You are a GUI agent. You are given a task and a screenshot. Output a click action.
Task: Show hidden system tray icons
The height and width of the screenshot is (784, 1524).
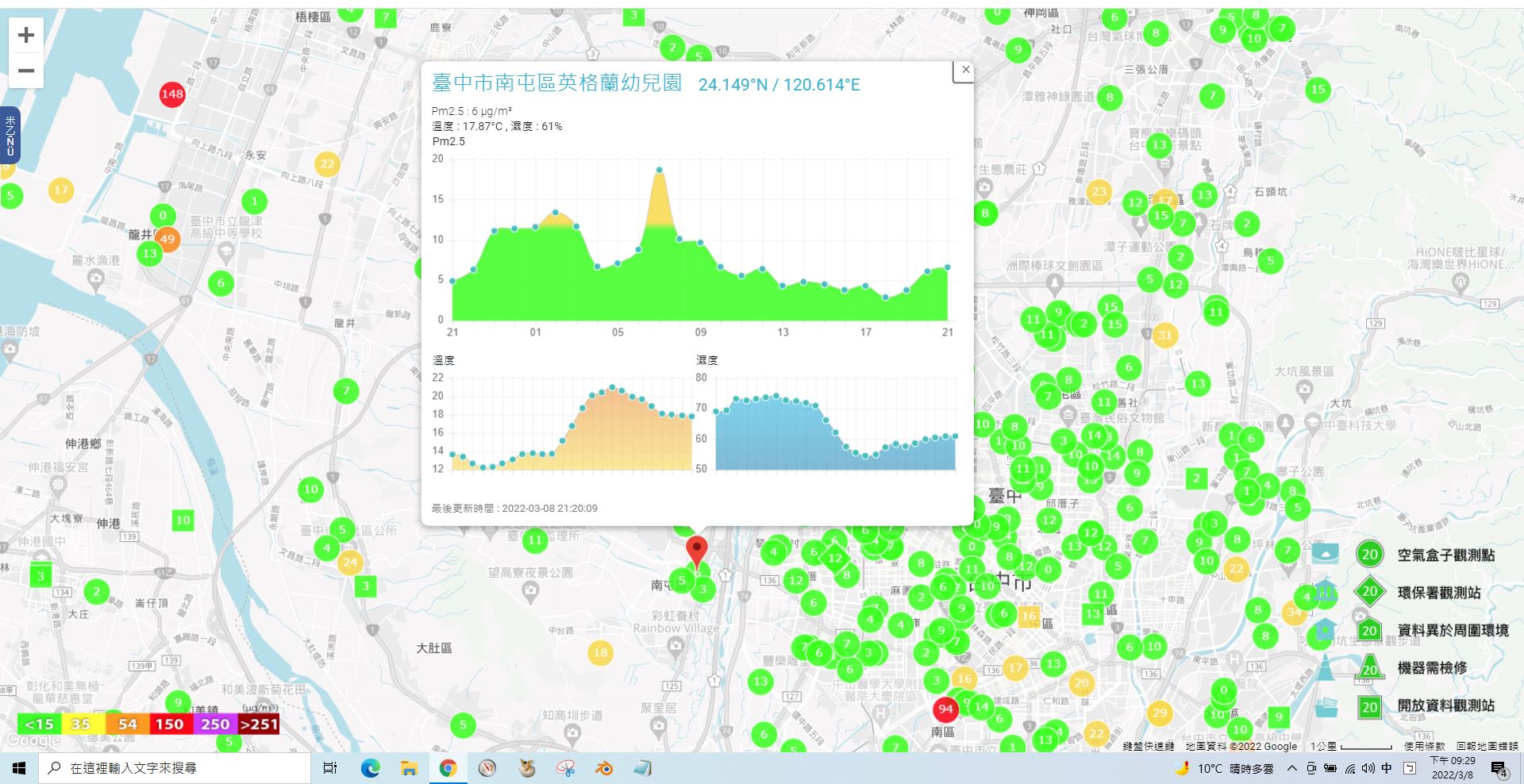click(1291, 768)
